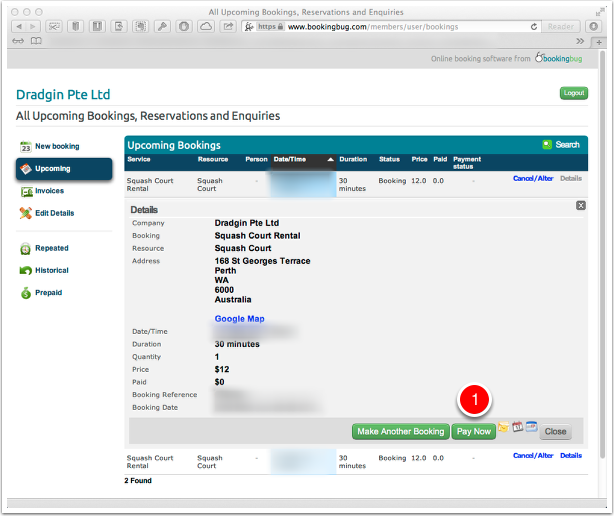This screenshot has height=516, width=614.
Task: Click the Search link in bookings header
Action: 561,144
